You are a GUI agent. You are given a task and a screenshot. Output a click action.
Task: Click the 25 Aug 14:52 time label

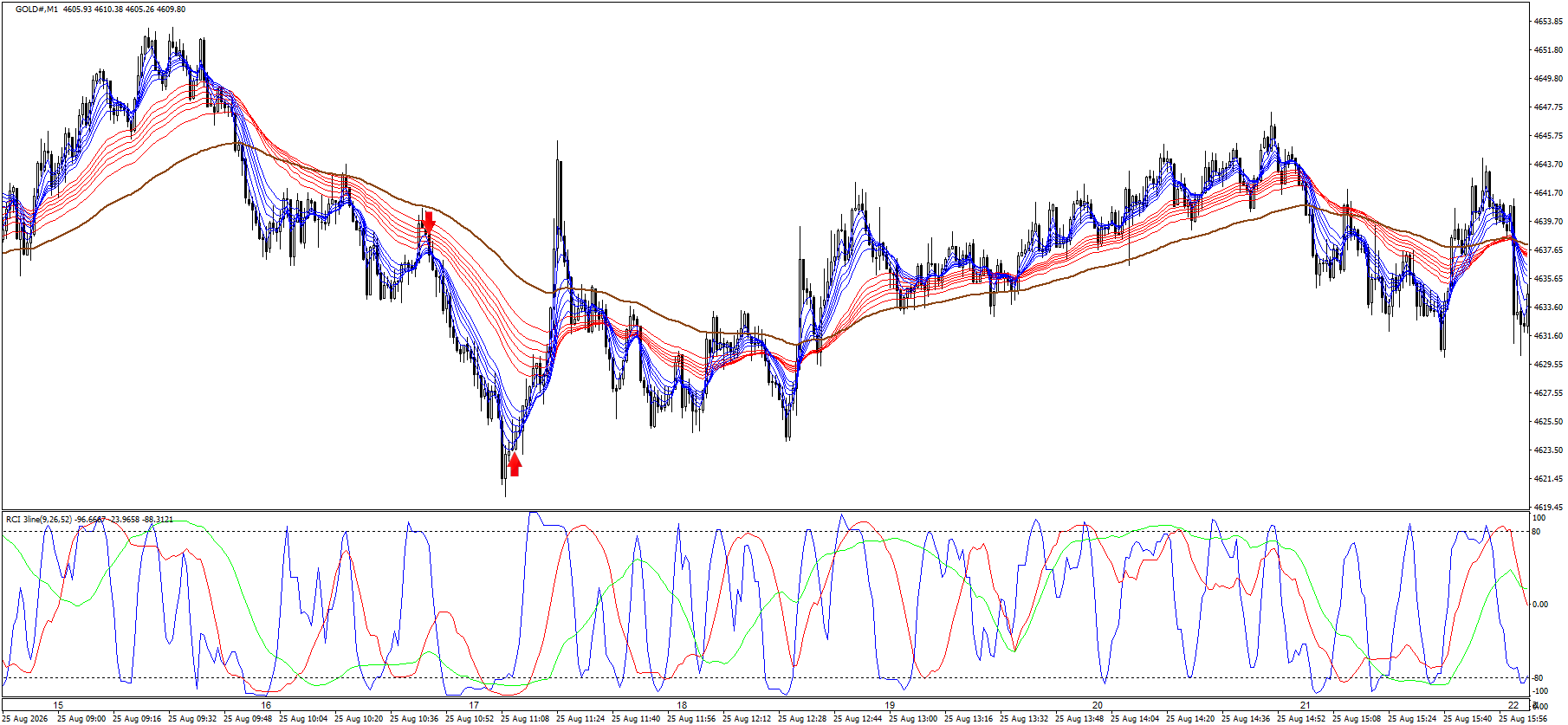coord(1302,719)
